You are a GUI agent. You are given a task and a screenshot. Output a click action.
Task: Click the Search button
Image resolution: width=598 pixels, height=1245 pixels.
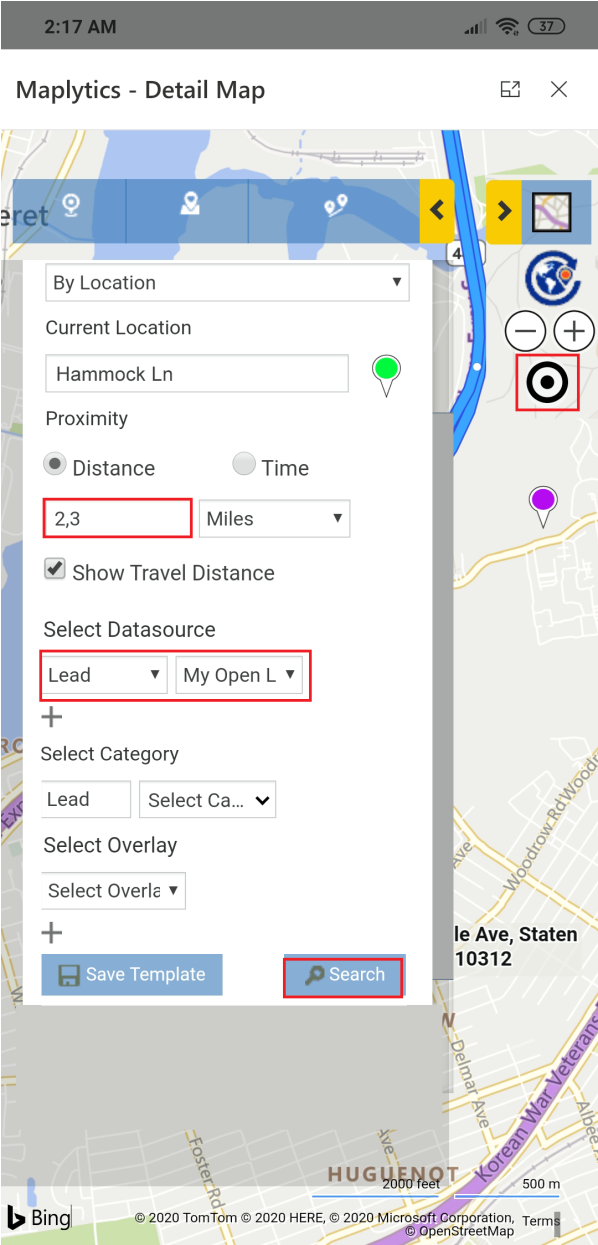[344, 975]
